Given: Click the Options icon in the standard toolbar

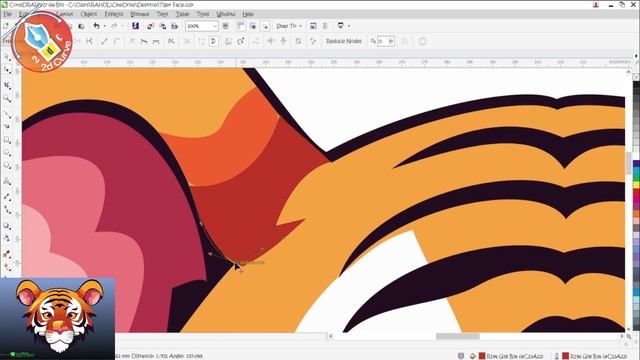Looking at the screenshot, I should pyautogui.click(x=313, y=26).
